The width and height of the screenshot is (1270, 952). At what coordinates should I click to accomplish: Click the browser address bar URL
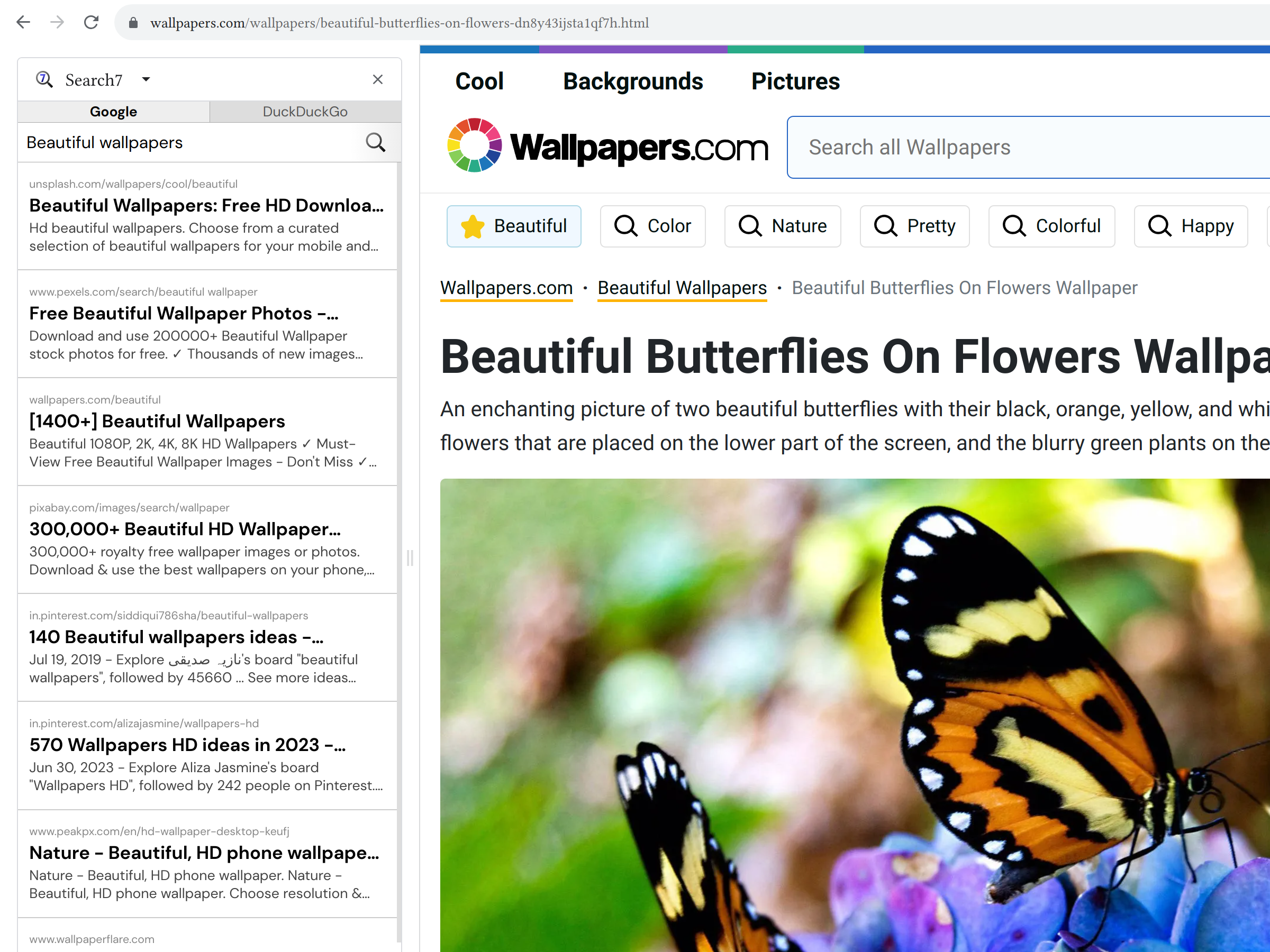(x=400, y=23)
